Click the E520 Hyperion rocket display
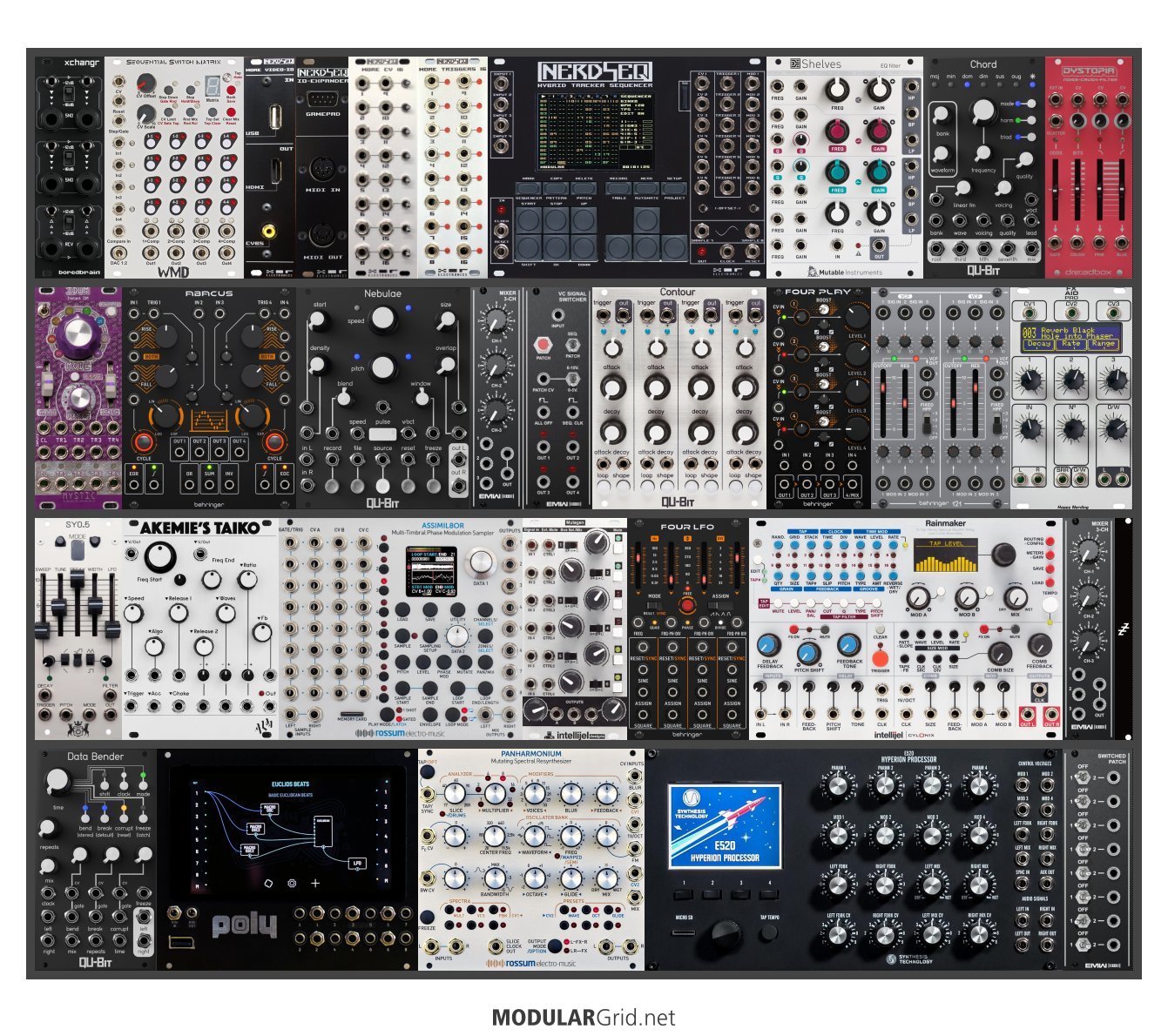Image resolution: width=1168 pixels, height=1036 pixels. click(x=725, y=826)
